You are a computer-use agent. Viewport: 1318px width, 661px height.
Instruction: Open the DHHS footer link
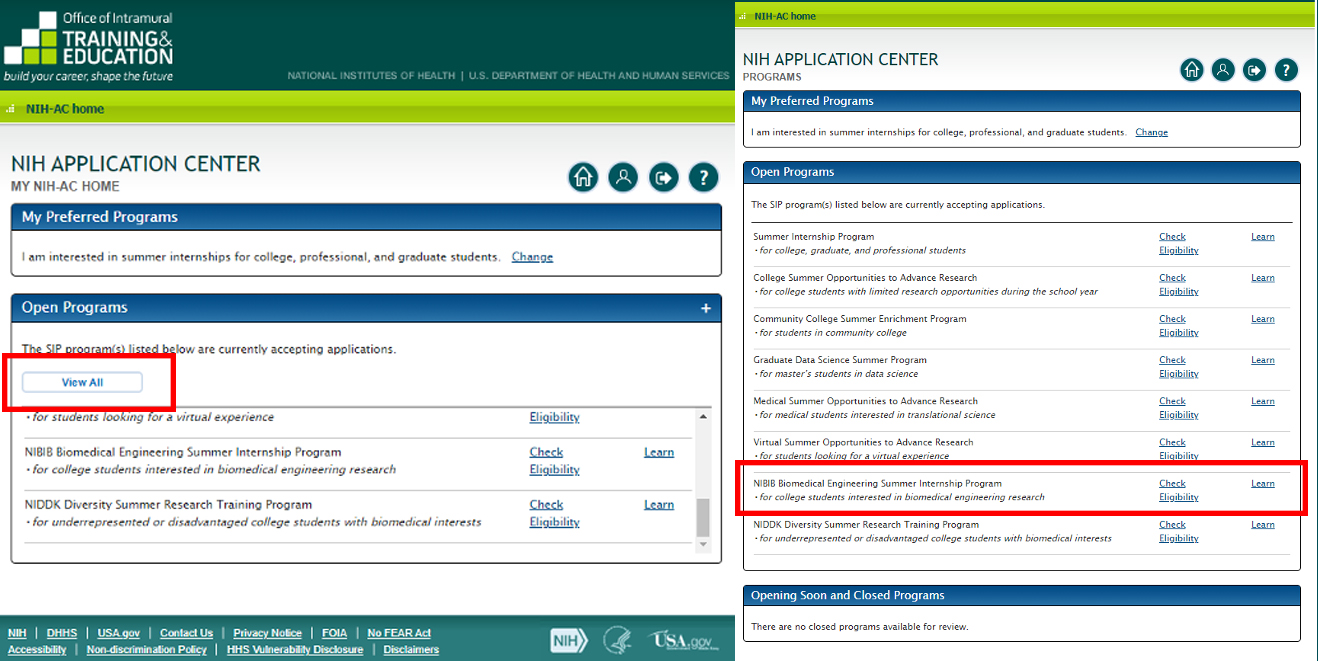(x=62, y=633)
